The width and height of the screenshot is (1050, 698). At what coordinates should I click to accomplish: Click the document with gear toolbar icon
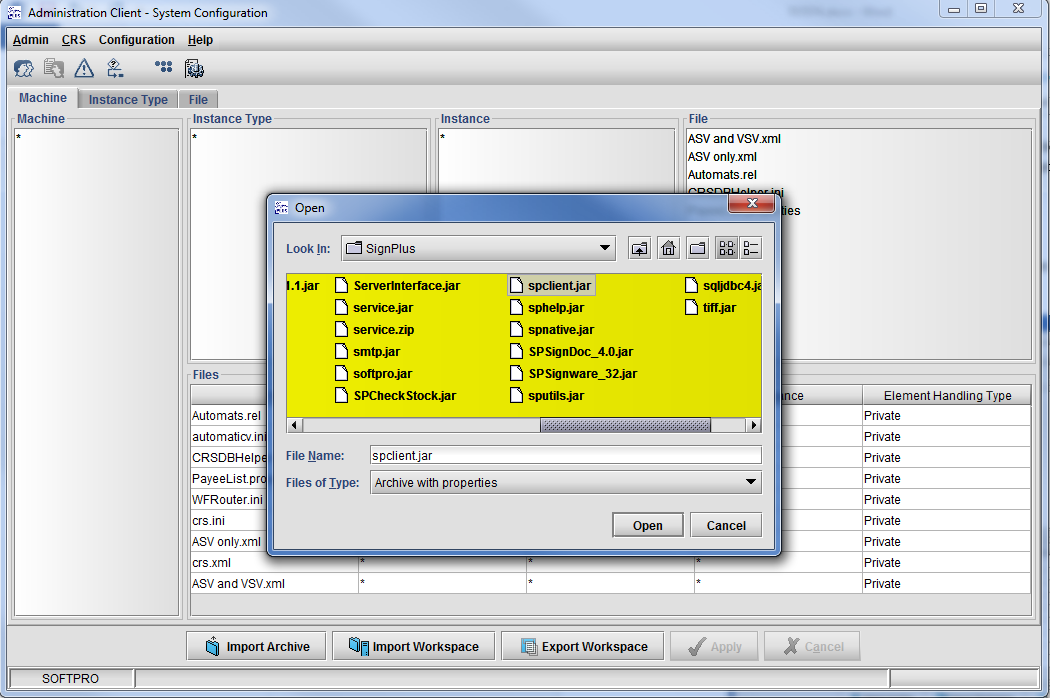click(194, 68)
